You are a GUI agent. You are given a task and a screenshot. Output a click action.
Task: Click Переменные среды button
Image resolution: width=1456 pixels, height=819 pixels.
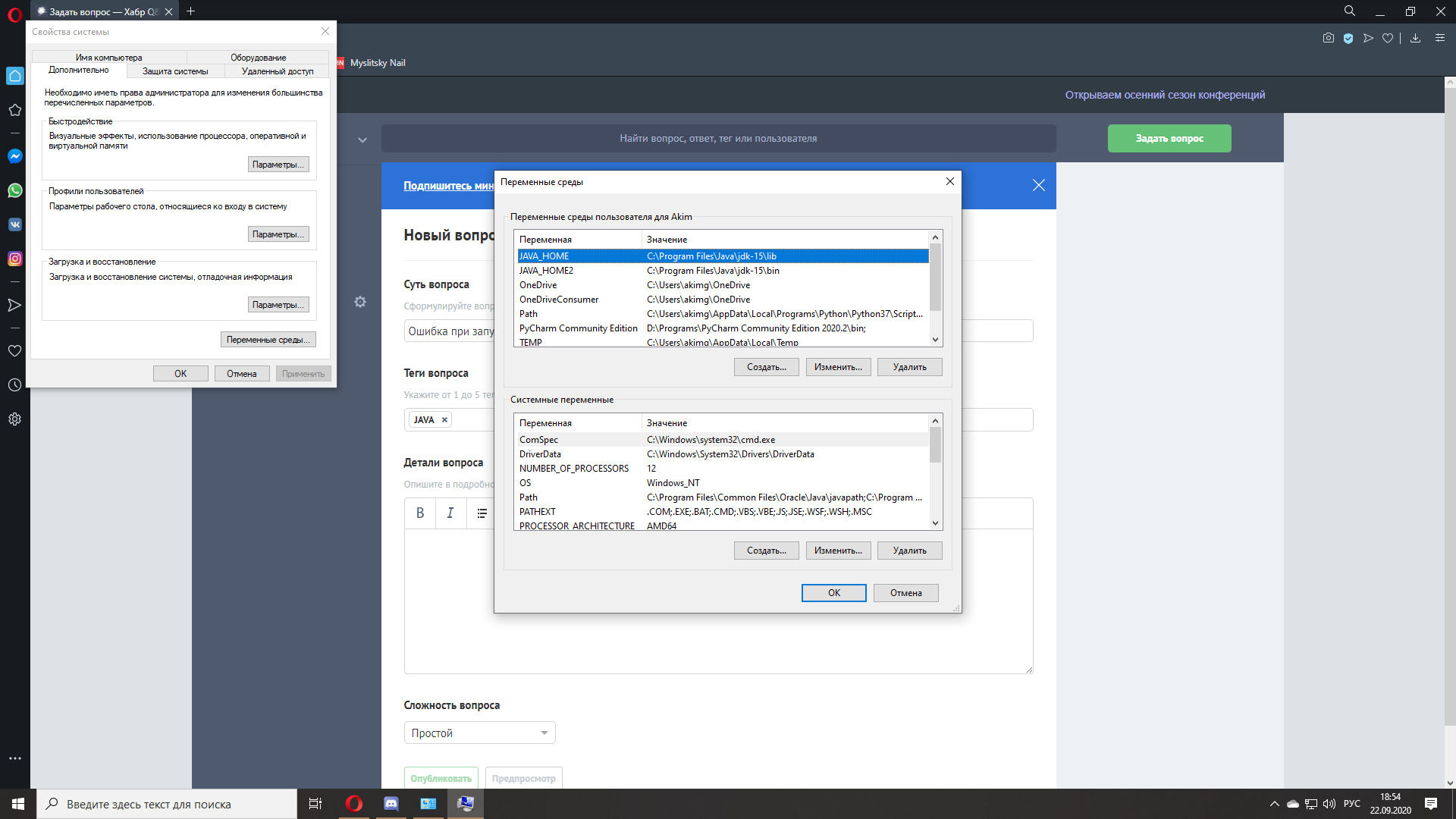[x=268, y=340]
